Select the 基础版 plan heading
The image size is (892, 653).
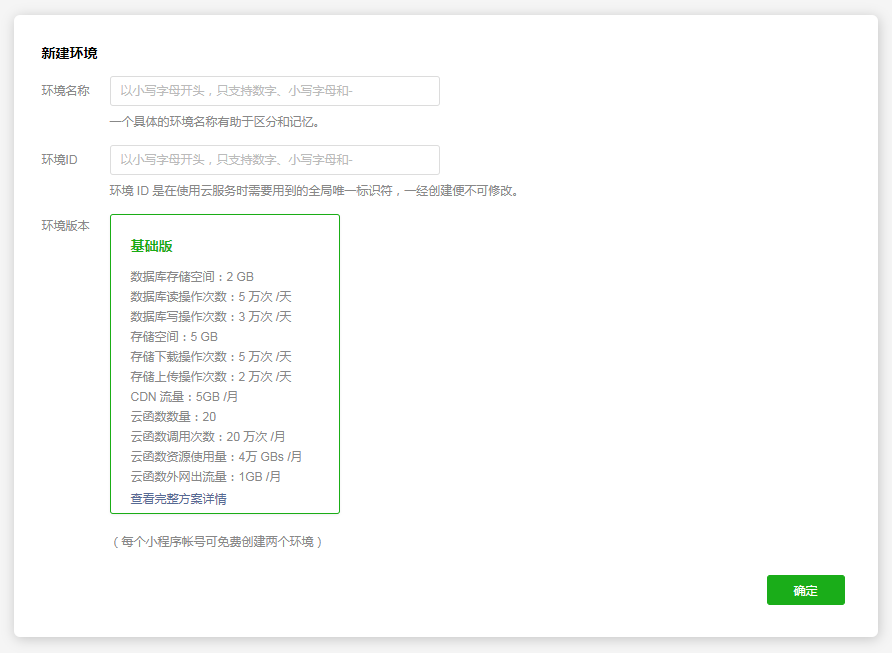pyautogui.click(x=152, y=246)
